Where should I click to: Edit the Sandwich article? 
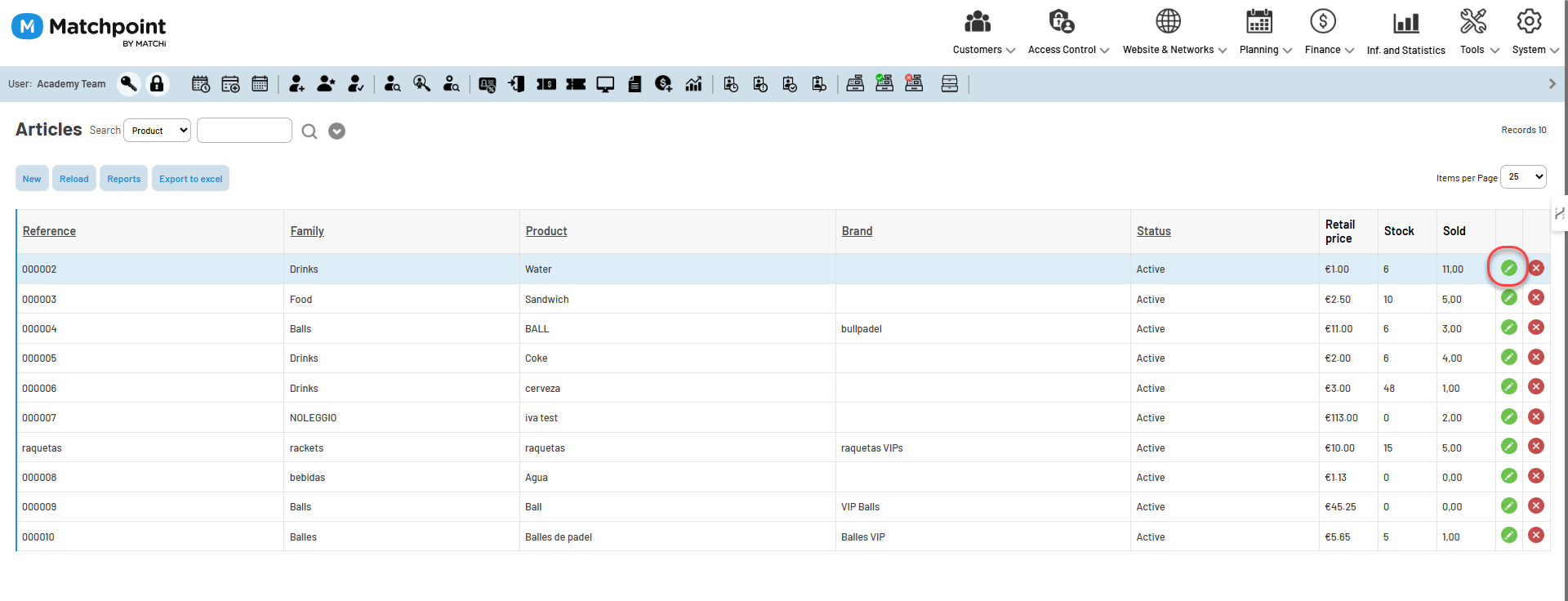point(1508,297)
